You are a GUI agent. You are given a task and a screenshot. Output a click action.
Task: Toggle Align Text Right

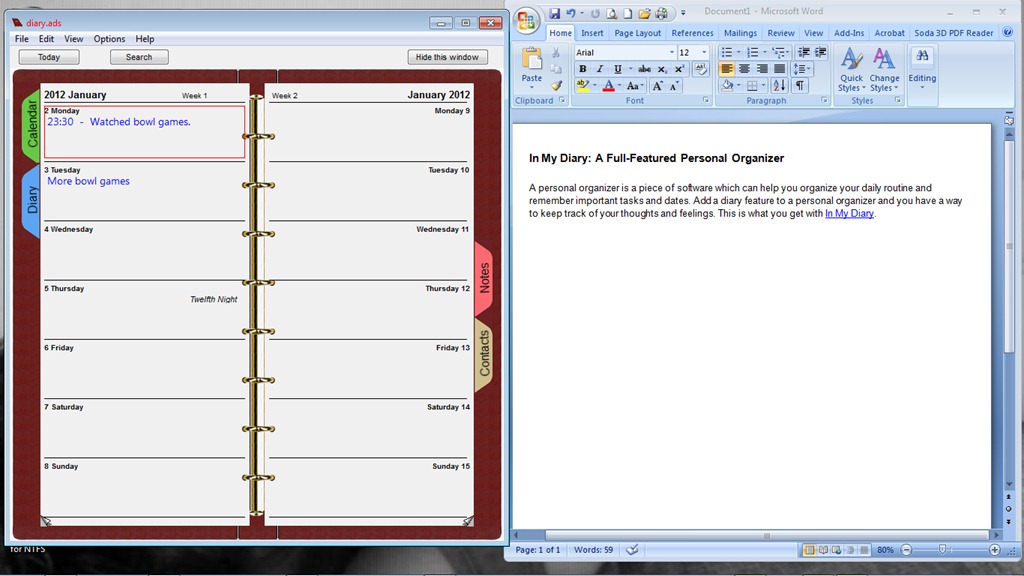[761, 69]
